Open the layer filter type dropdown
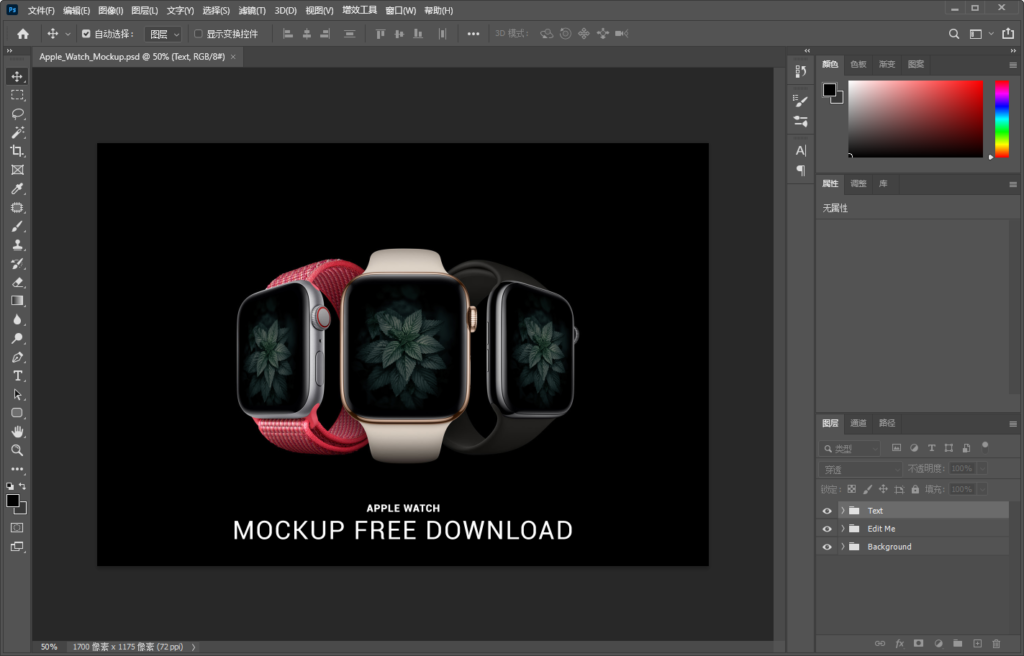 pyautogui.click(x=850, y=448)
